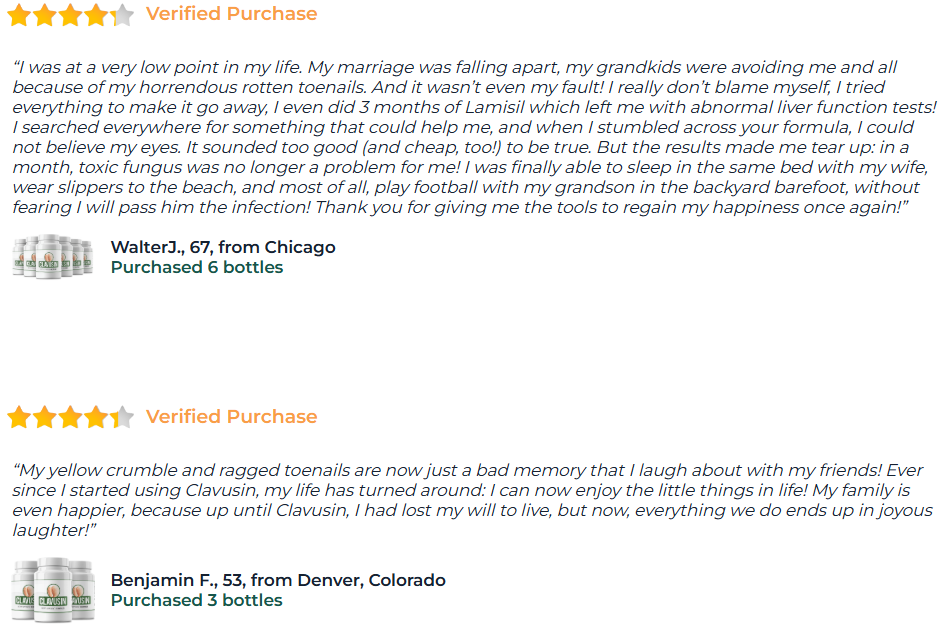Click the "Purchased 6 bottles" text
This screenshot has height=626, width=938.
click(x=197, y=267)
